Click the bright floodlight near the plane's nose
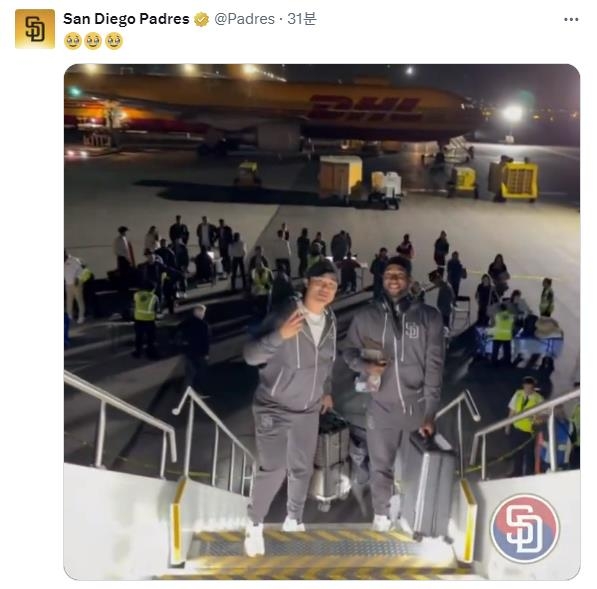597x589 pixels. 513,113
